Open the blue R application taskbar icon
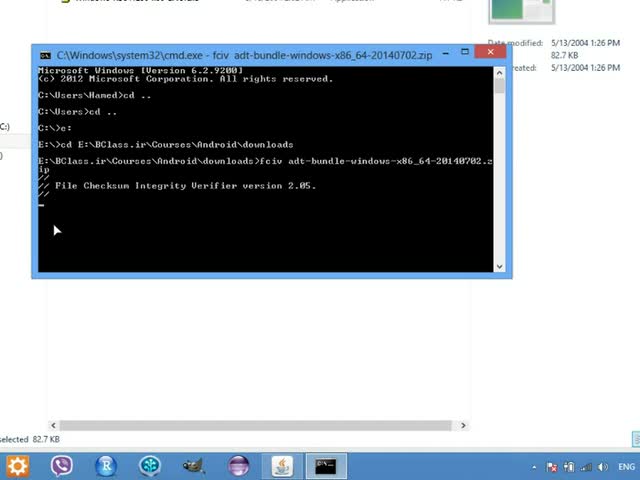Viewport: 640px width, 480px height. click(x=106, y=466)
